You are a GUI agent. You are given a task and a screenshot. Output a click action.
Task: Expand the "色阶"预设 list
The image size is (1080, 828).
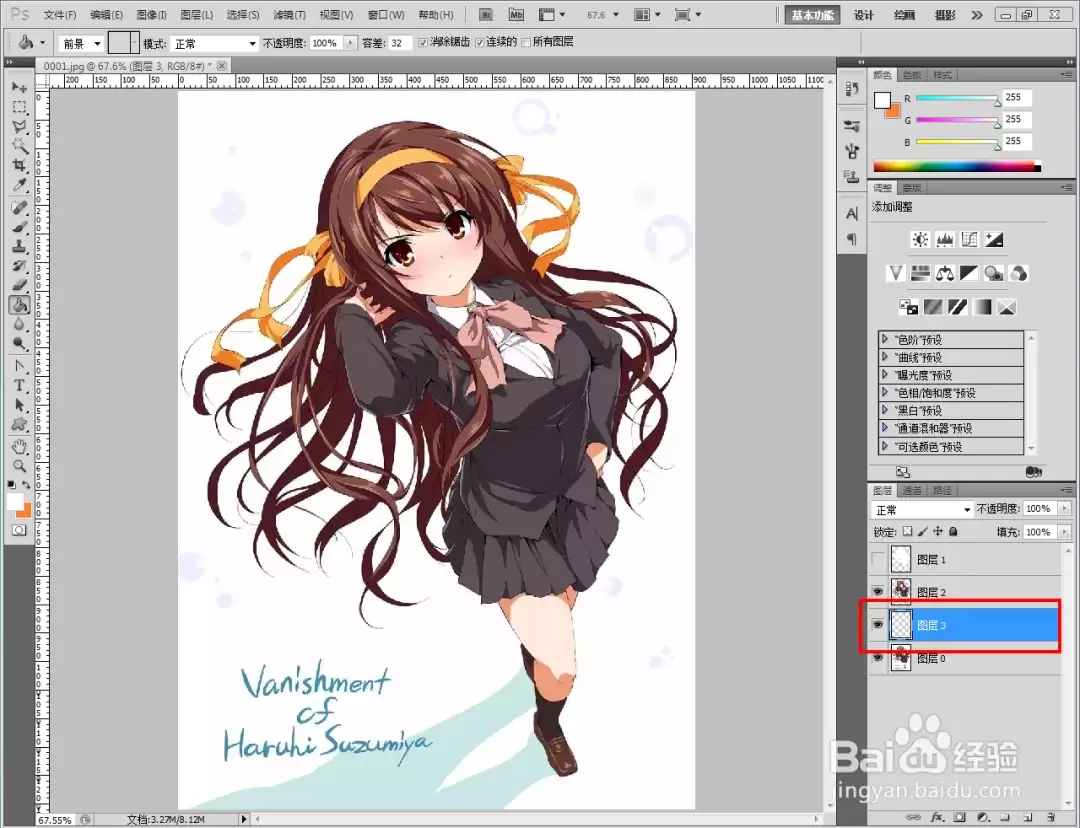point(885,339)
